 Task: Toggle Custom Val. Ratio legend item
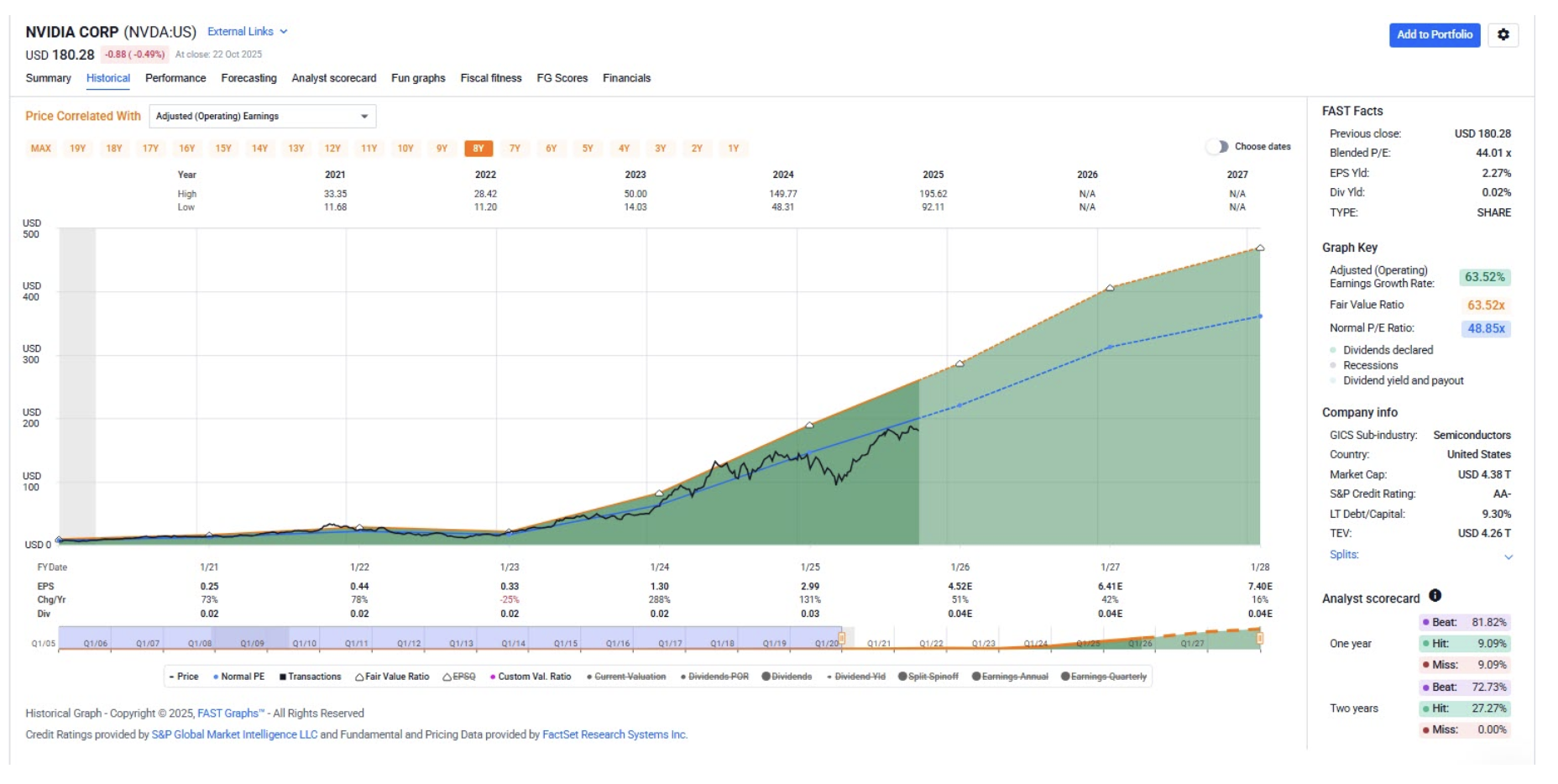point(531,677)
